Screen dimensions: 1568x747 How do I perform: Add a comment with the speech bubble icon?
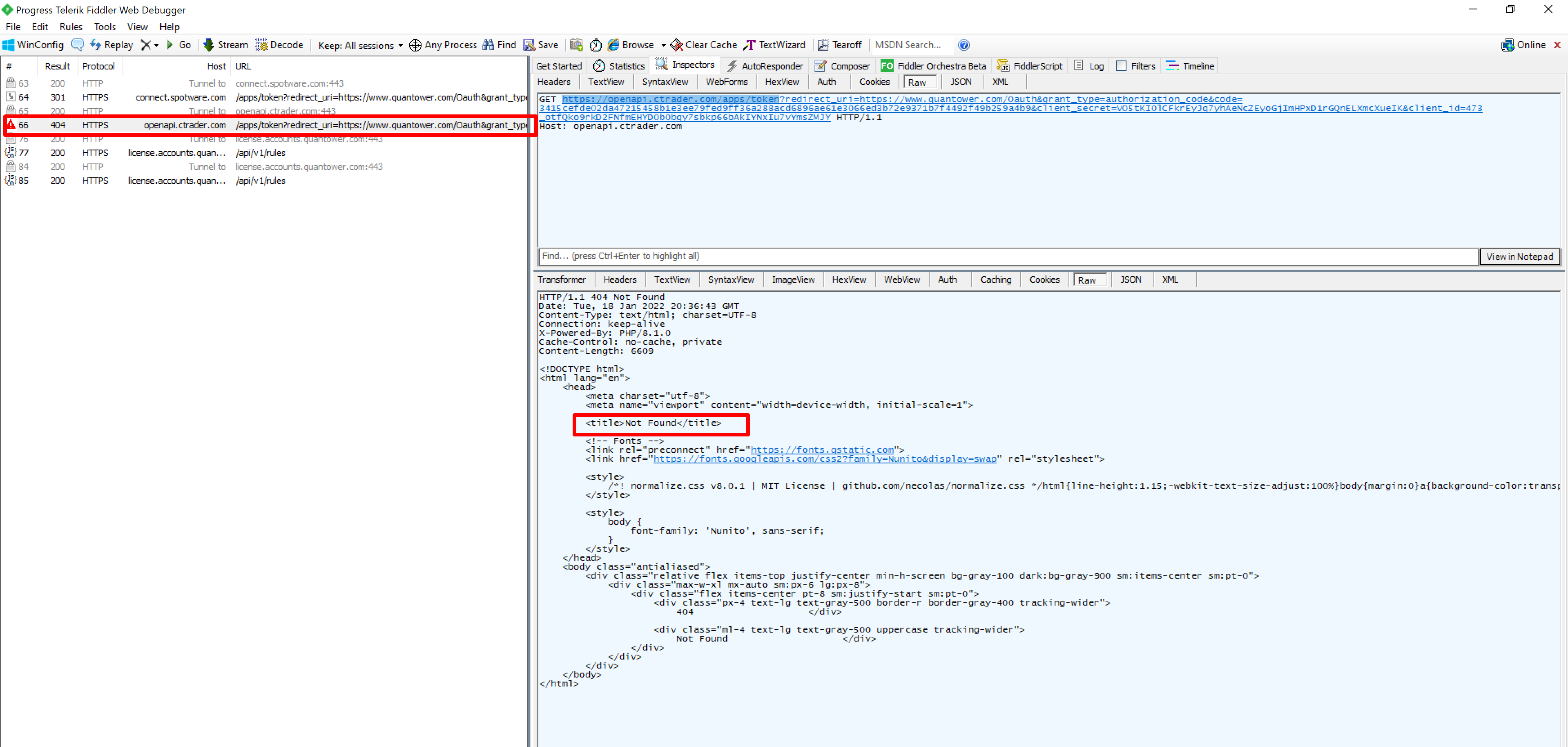coord(77,45)
